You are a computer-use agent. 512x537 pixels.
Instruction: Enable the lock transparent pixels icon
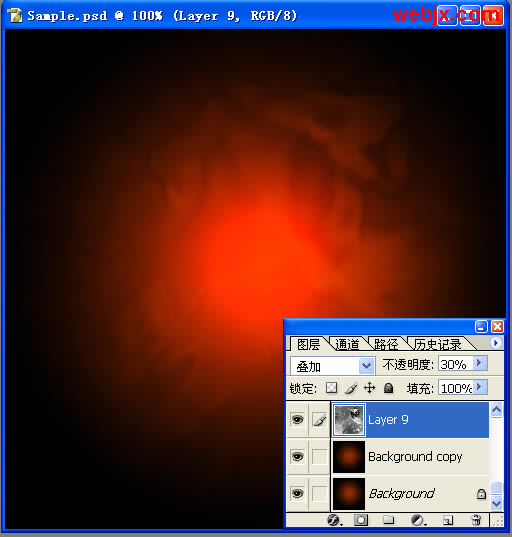click(x=331, y=388)
